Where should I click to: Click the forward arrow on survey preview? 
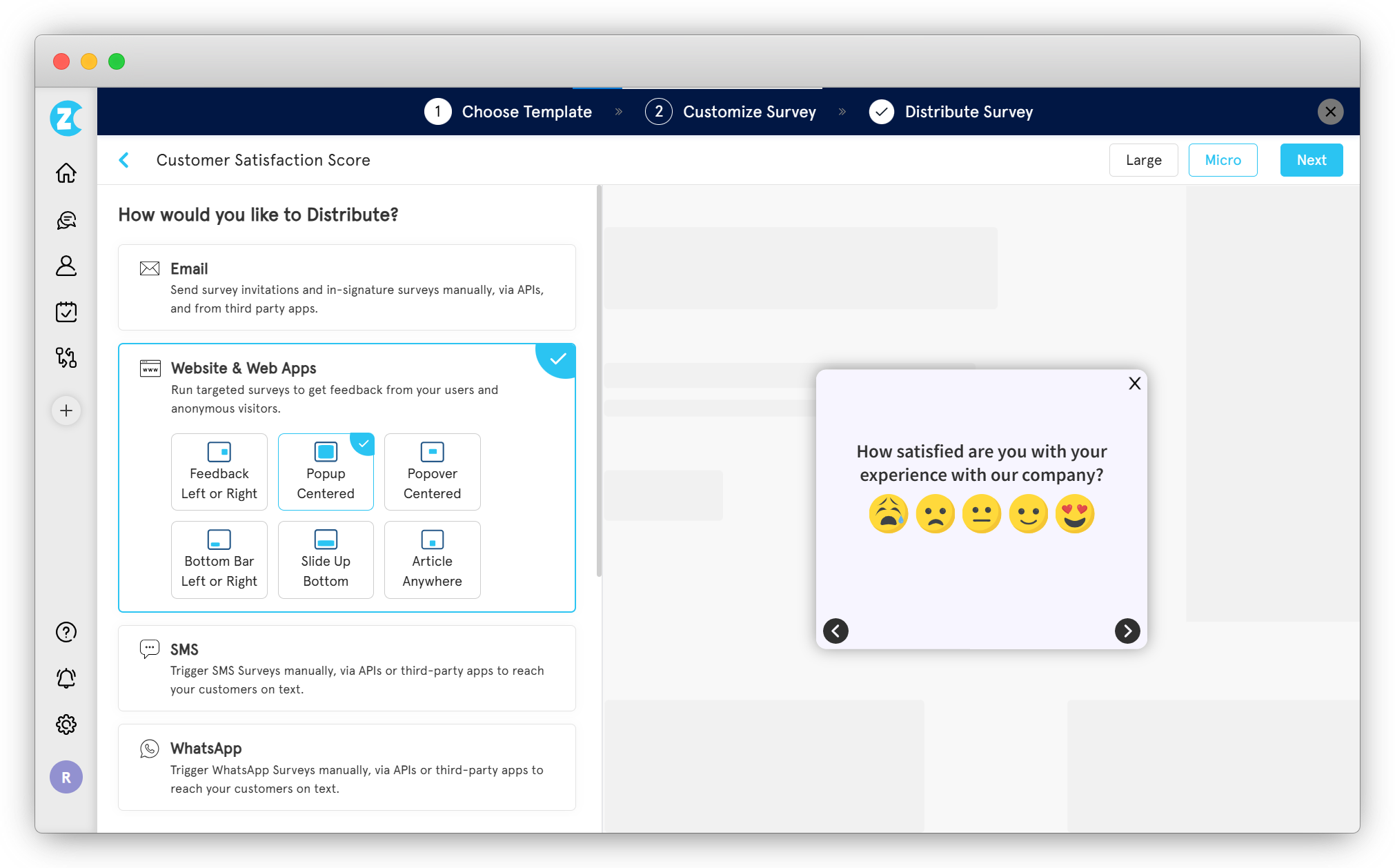coord(1127,631)
